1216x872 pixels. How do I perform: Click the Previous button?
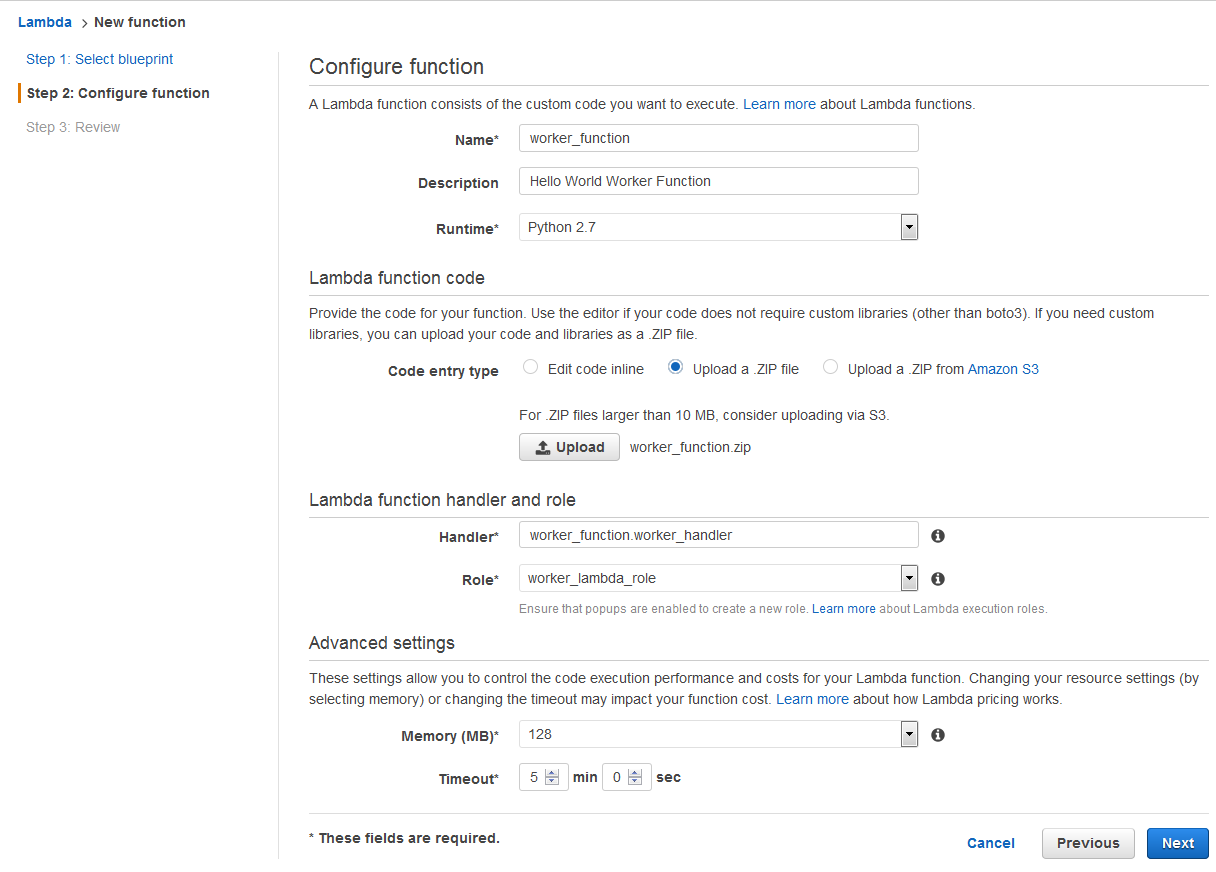pos(1088,843)
